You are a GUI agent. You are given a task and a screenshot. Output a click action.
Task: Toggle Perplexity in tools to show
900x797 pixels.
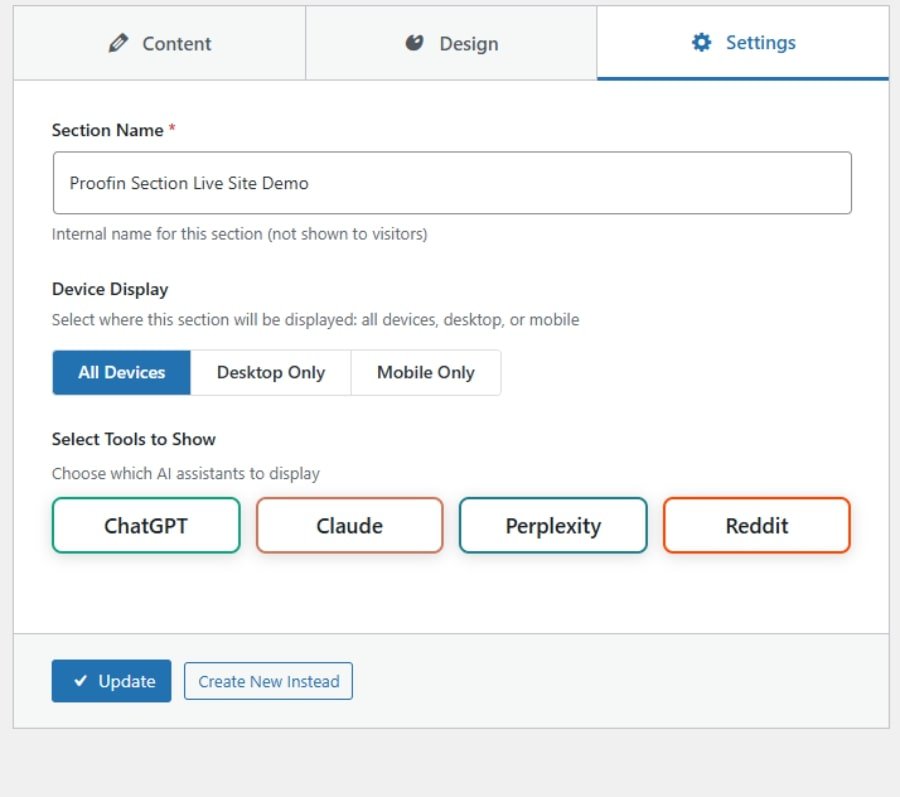point(553,526)
